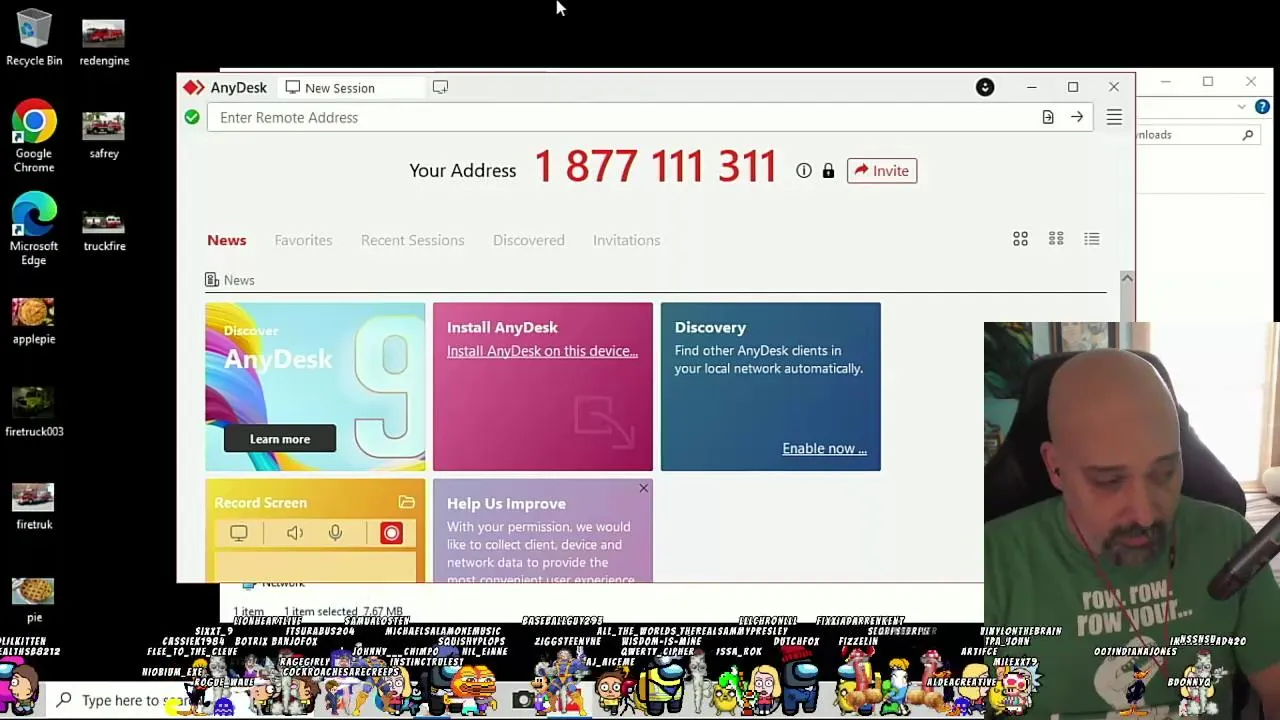
Task: Switch to the Discovered tab
Action: coord(529,240)
